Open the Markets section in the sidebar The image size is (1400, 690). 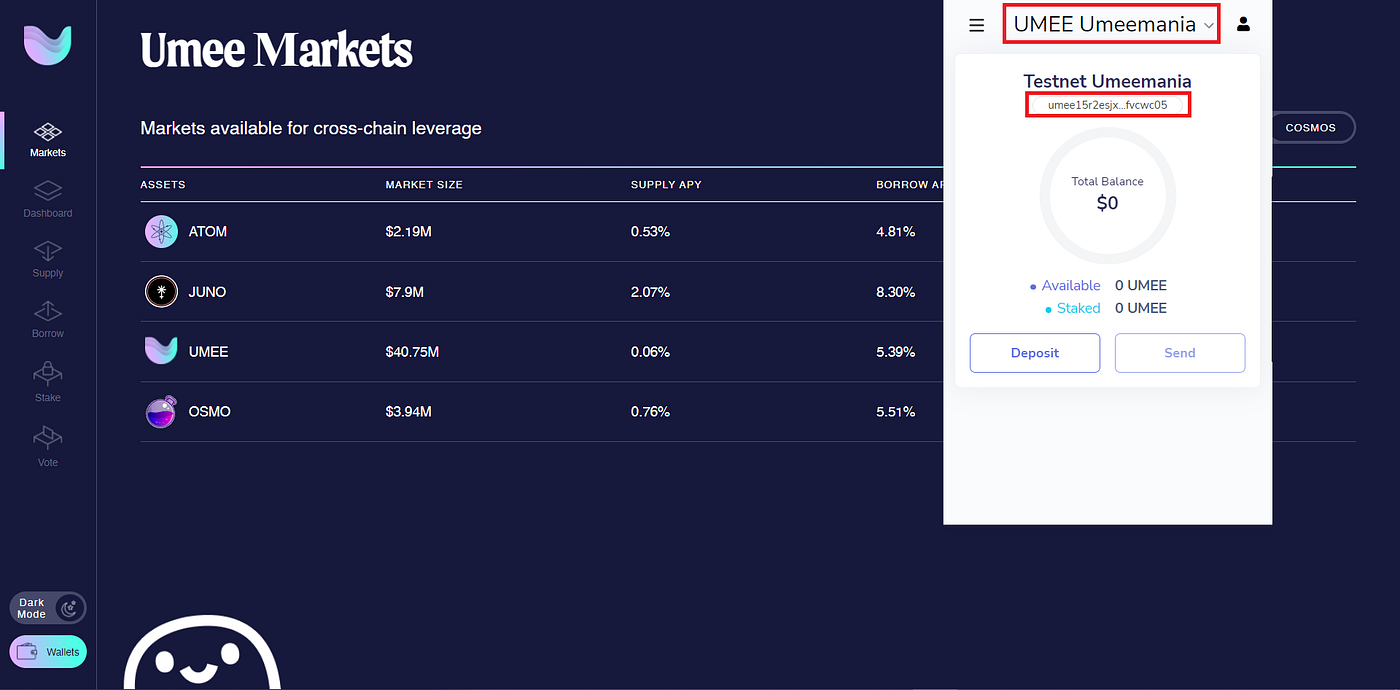point(48,140)
